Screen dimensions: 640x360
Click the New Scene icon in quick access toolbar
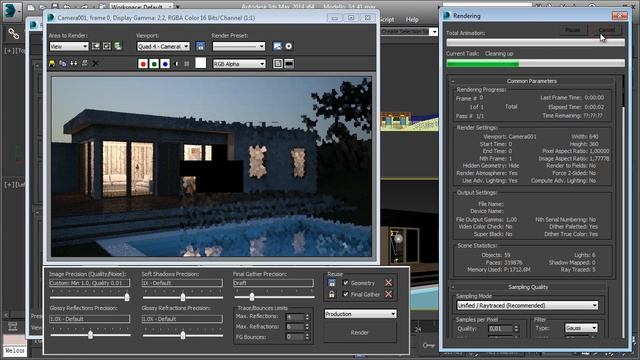31,7
